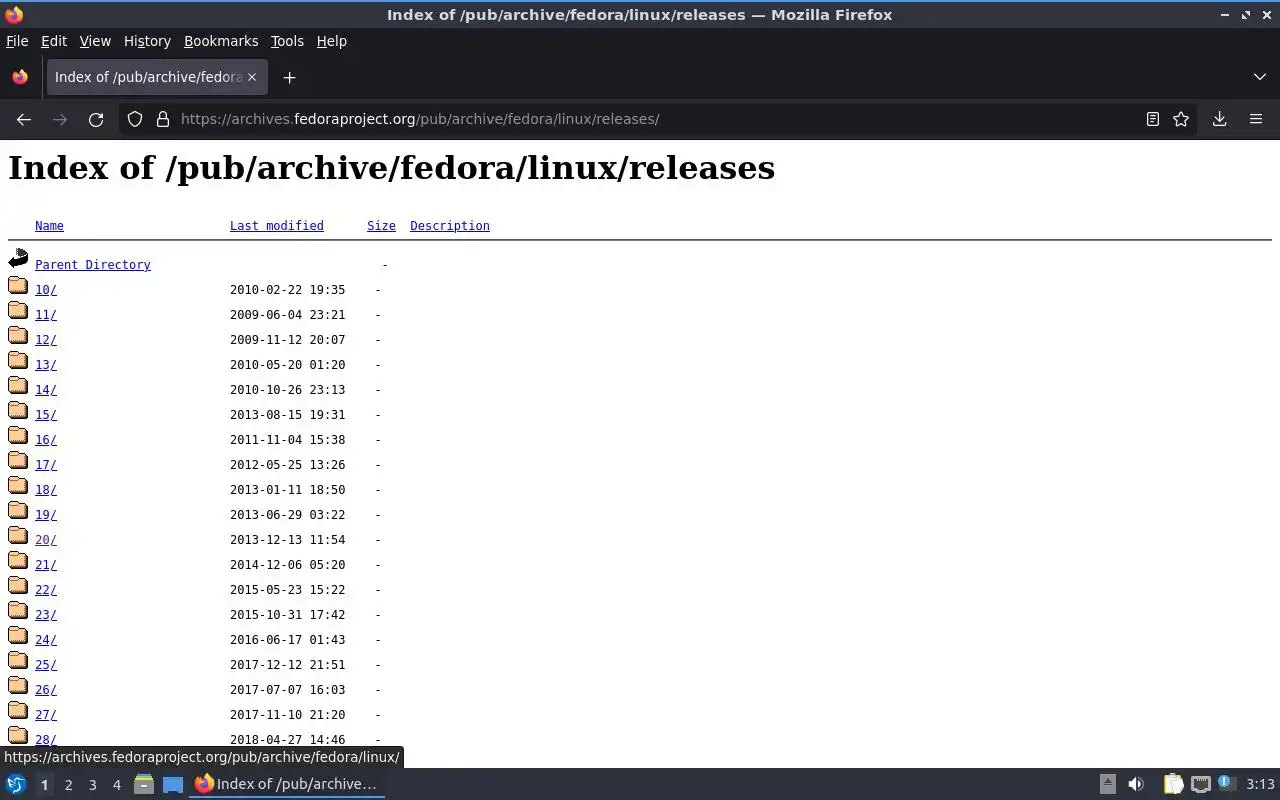Viewport: 1280px width, 800px height.
Task: Open the 15/ directory link
Action: (46, 415)
